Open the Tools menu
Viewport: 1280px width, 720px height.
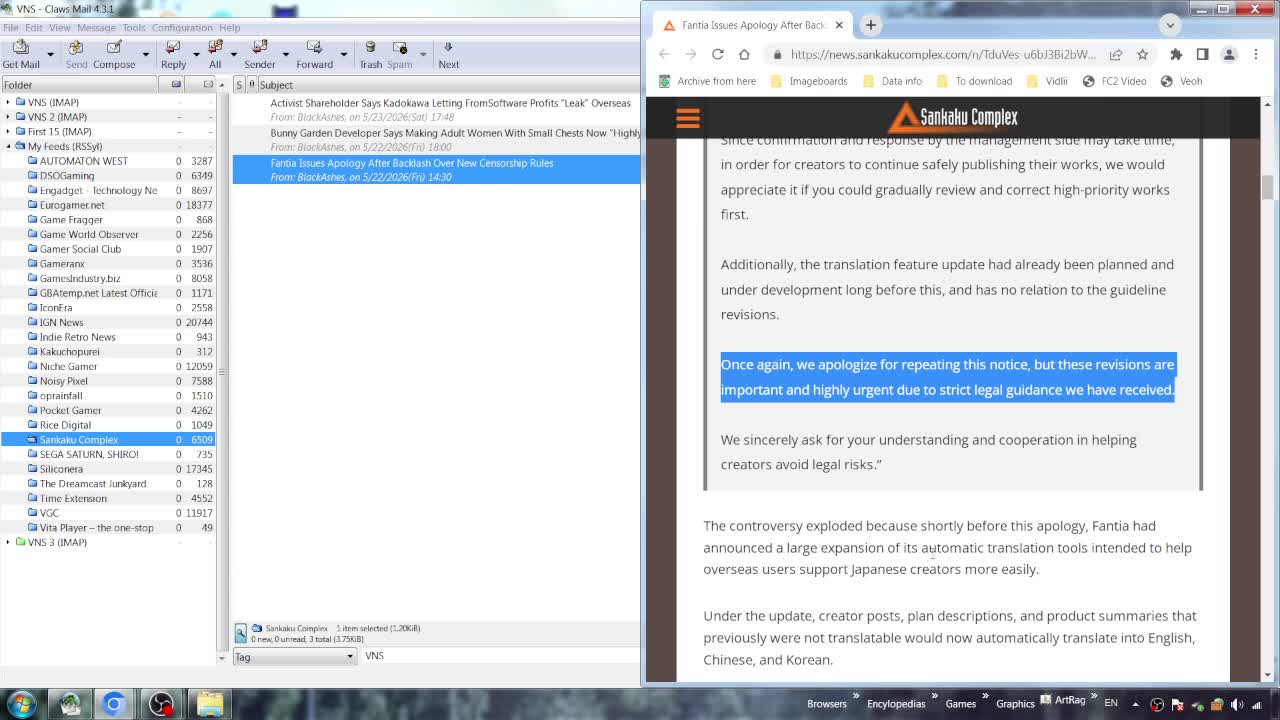[x=133, y=27]
